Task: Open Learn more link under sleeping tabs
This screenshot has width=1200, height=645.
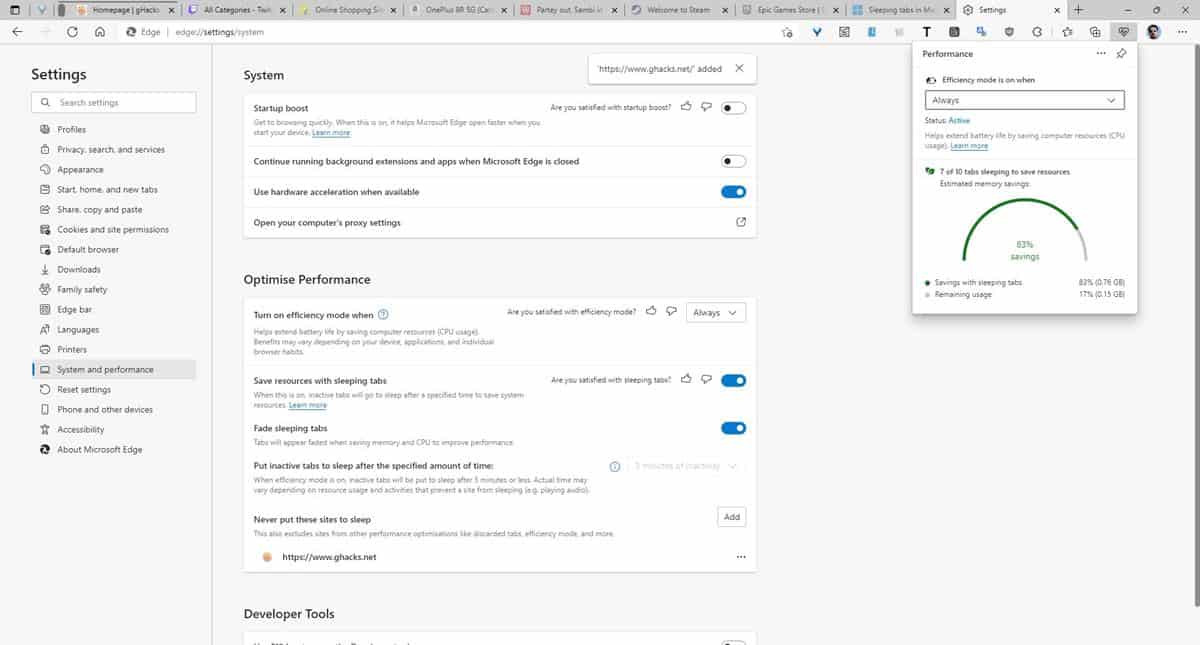Action: [x=307, y=405]
